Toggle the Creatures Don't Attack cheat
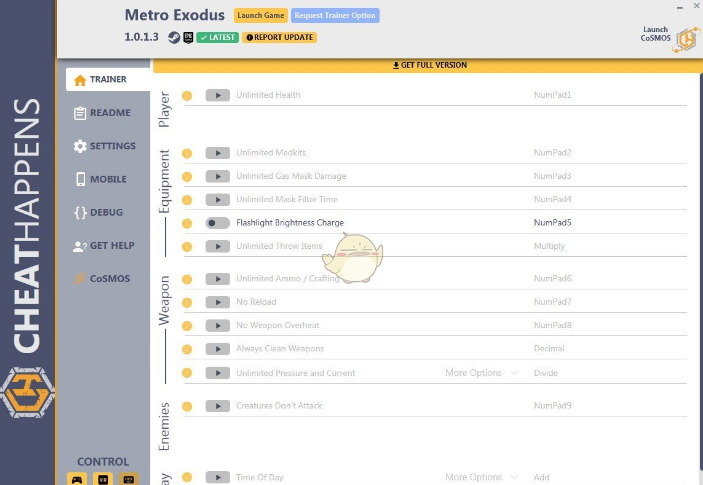This screenshot has width=703, height=485. (217, 406)
